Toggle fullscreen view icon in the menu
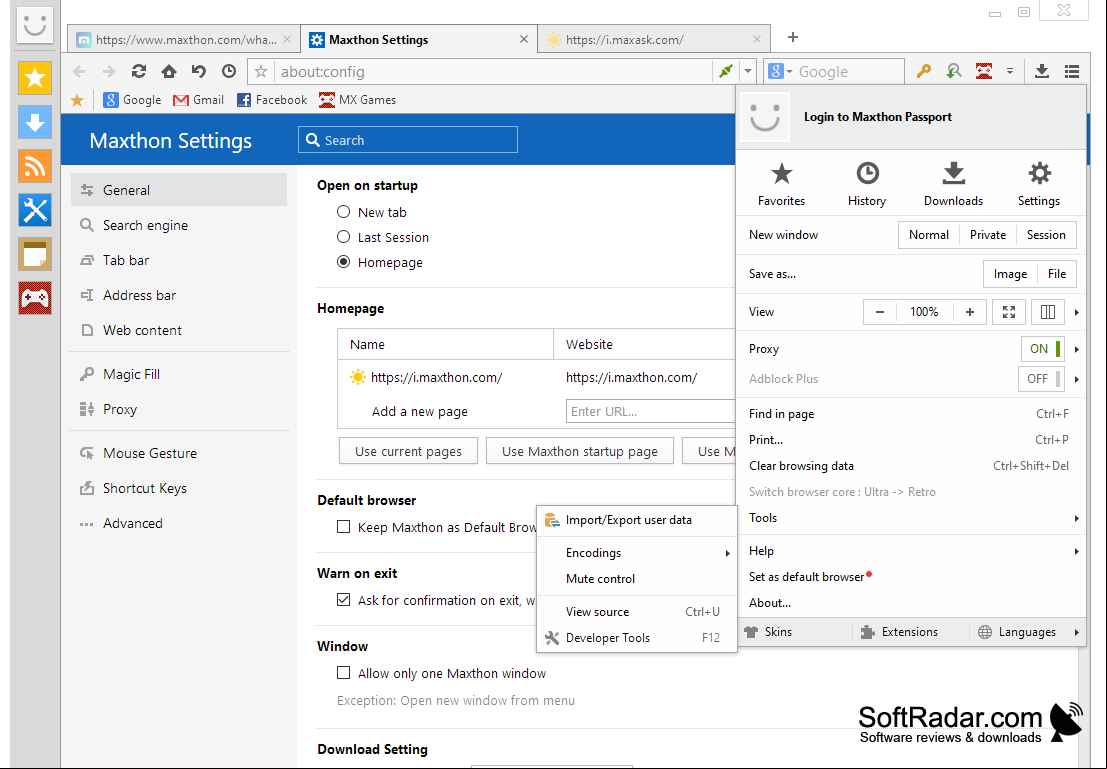This screenshot has height=769, width=1107. 1009,312
